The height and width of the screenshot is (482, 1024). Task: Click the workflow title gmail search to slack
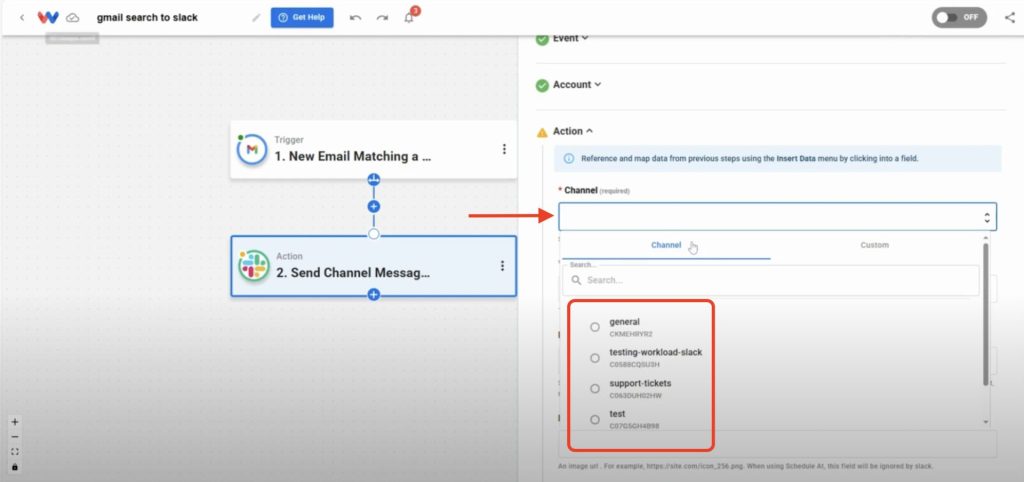148,18
